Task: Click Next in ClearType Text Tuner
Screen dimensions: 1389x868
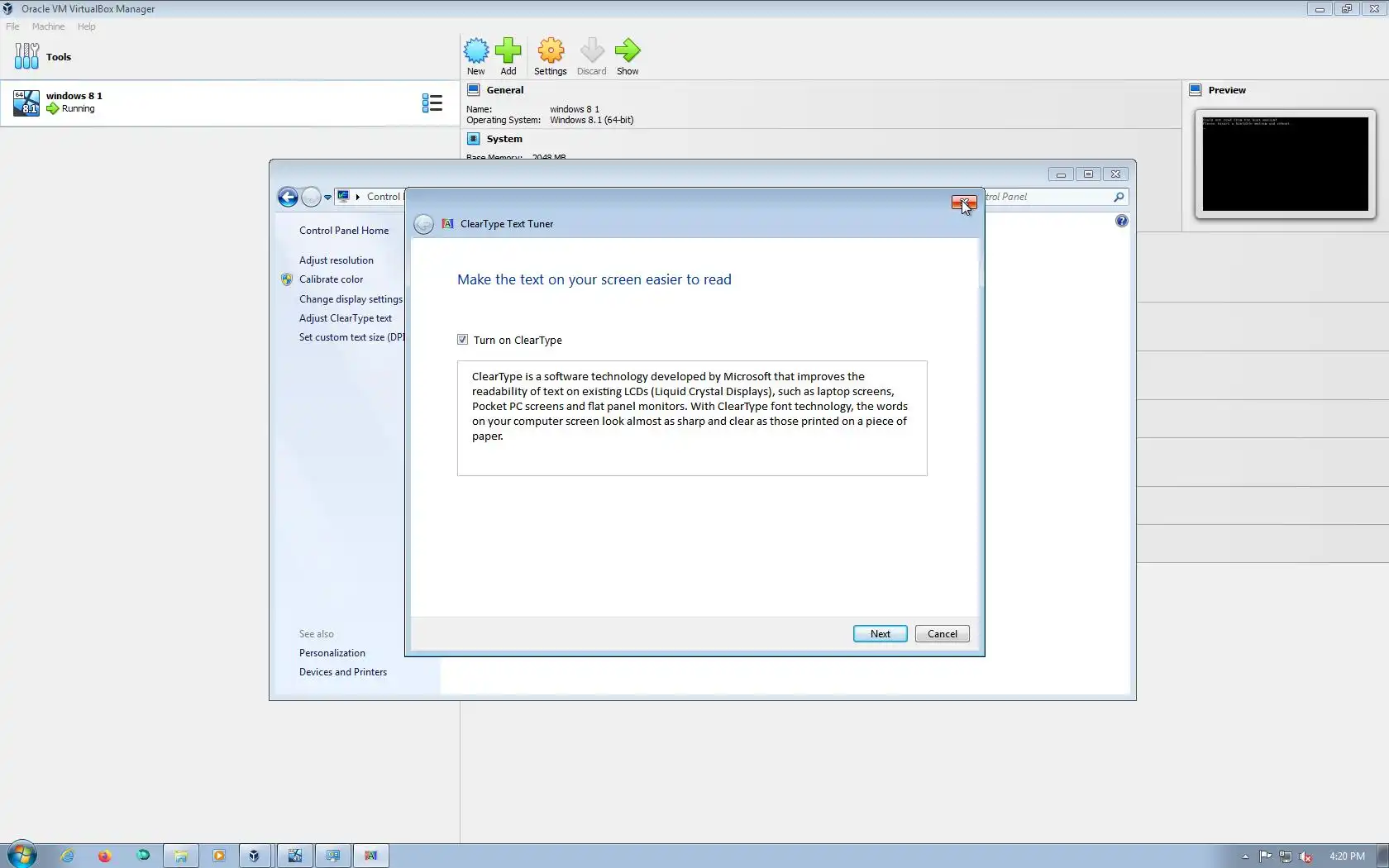Action: [881, 634]
